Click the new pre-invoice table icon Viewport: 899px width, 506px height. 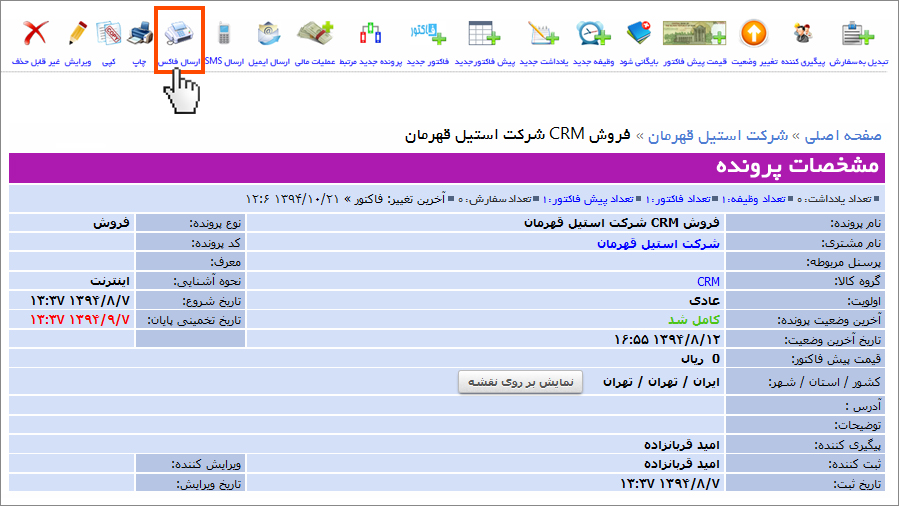[484, 33]
